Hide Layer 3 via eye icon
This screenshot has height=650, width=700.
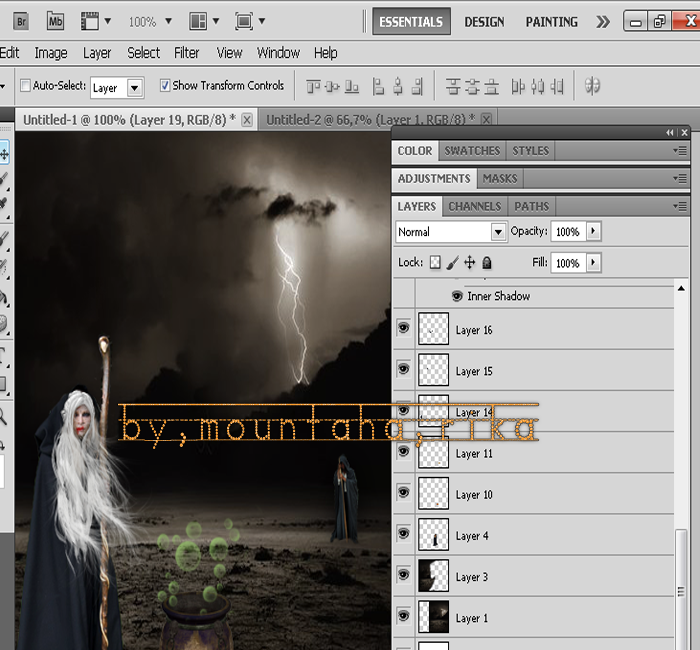404,574
